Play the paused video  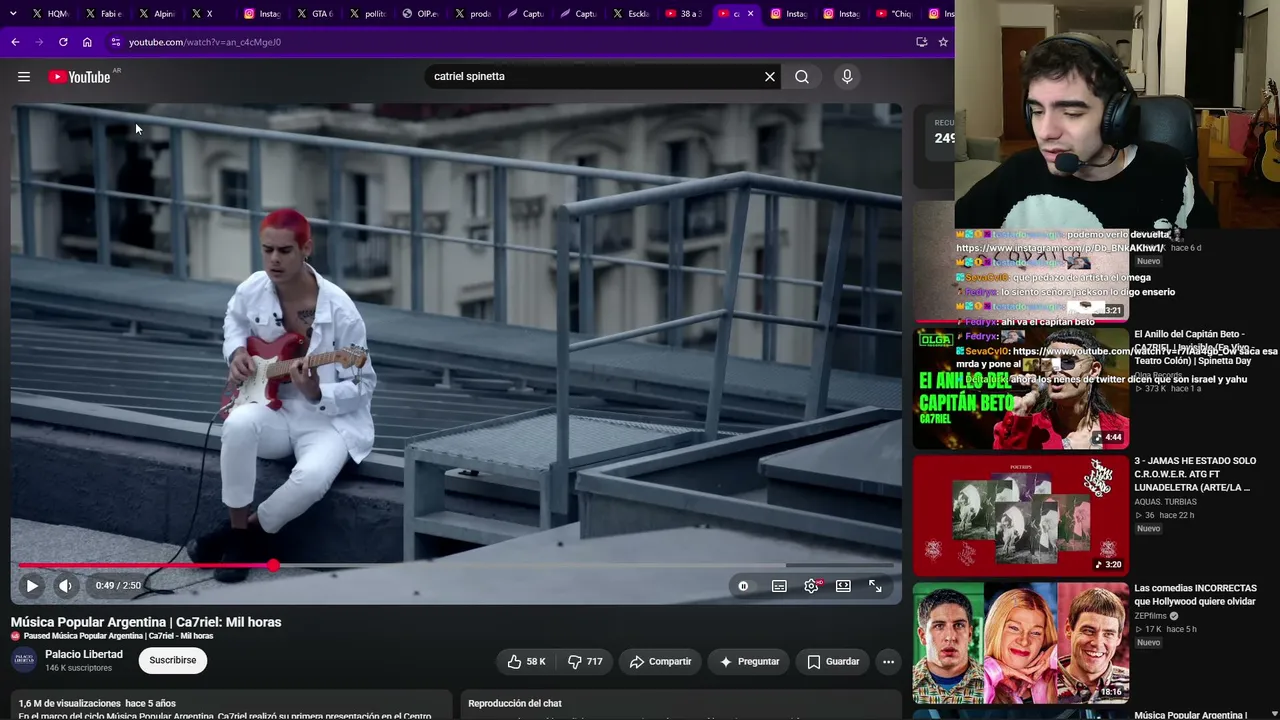click(32, 586)
